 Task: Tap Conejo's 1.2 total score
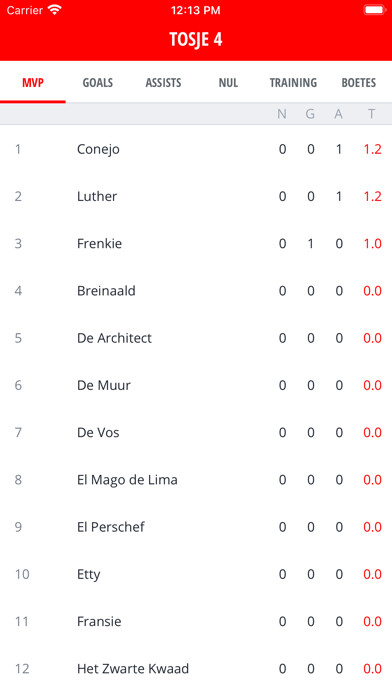(372, 149)
